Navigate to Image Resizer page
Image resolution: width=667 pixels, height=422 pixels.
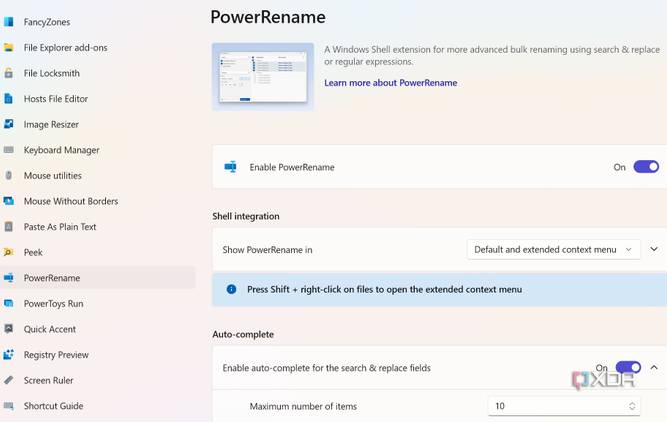[x=51, y=125]
